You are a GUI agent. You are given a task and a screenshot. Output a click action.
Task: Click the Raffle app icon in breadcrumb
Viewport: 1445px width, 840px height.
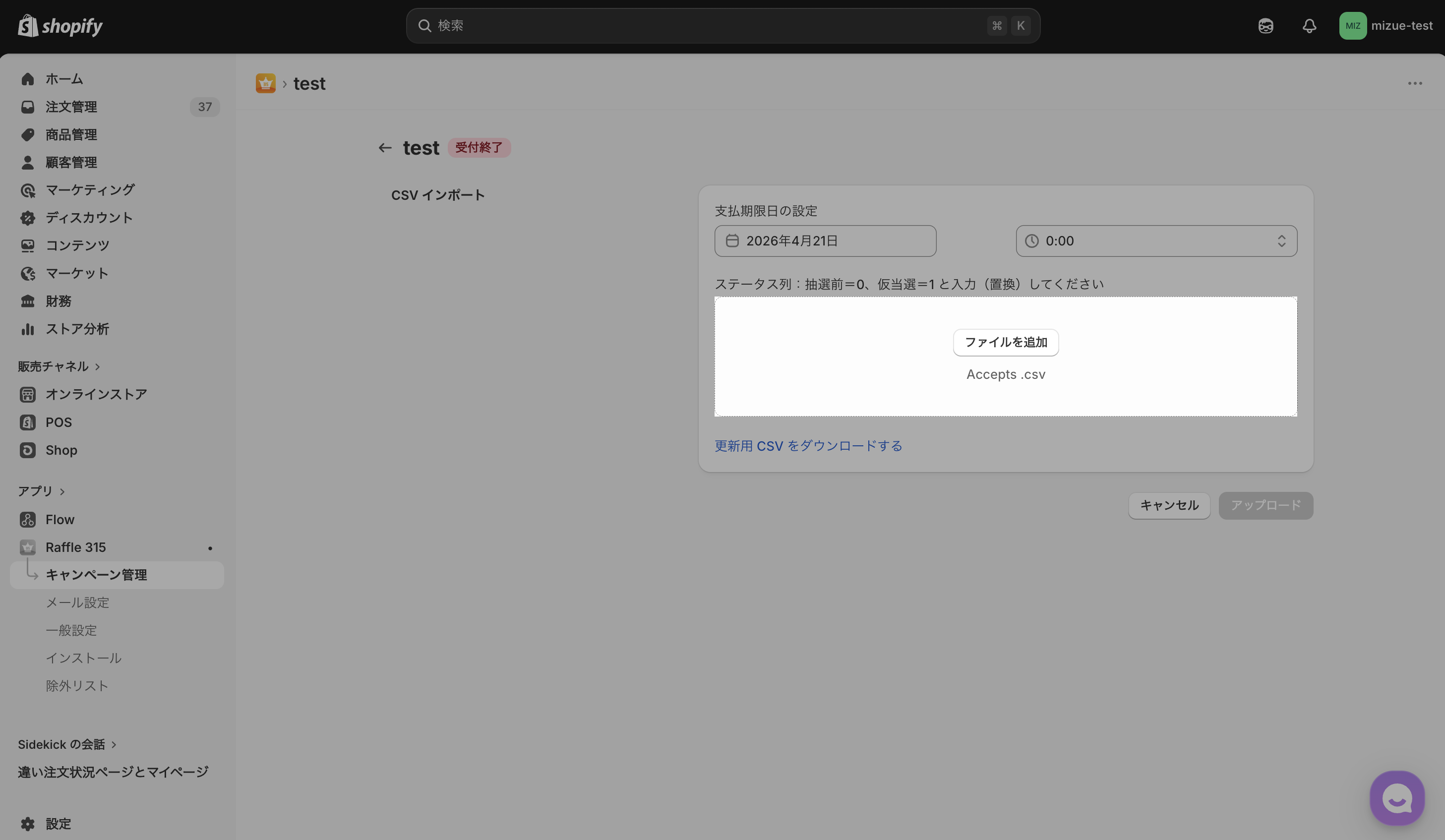click(x=265, y=83)
